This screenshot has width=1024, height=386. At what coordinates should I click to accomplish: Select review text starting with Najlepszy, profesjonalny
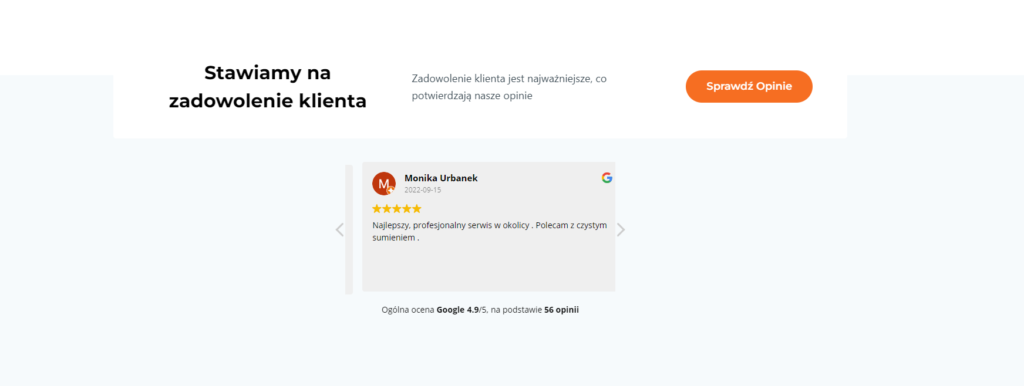489,231
